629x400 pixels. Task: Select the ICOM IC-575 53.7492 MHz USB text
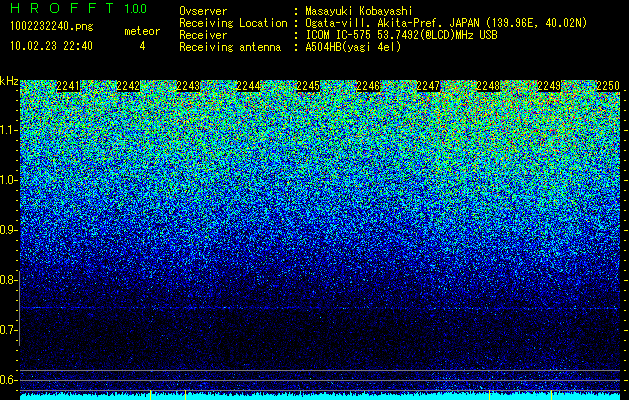point(401,35)
